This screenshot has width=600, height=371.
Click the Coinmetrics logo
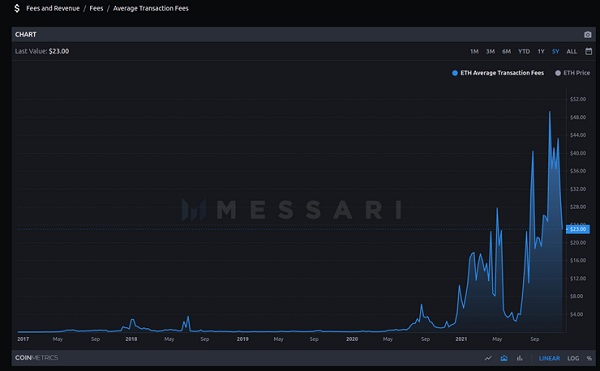point(36,358)
